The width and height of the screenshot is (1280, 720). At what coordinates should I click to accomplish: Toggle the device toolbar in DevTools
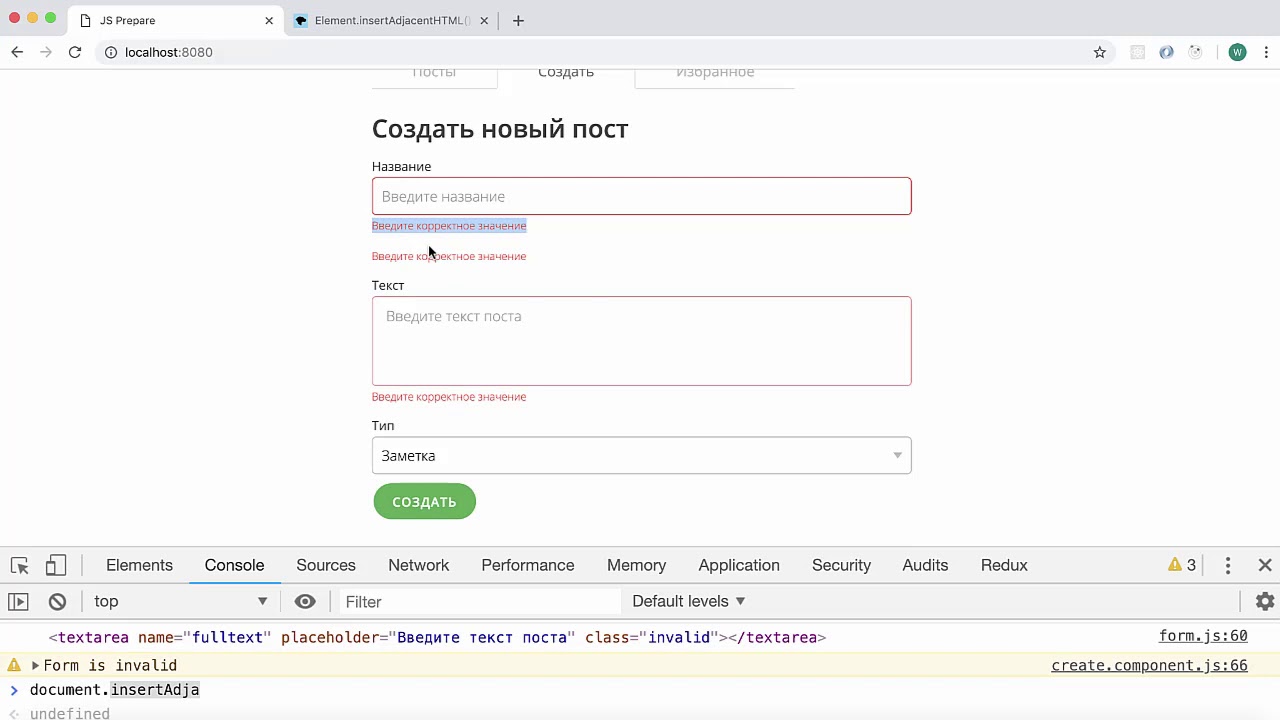point(56,565)
